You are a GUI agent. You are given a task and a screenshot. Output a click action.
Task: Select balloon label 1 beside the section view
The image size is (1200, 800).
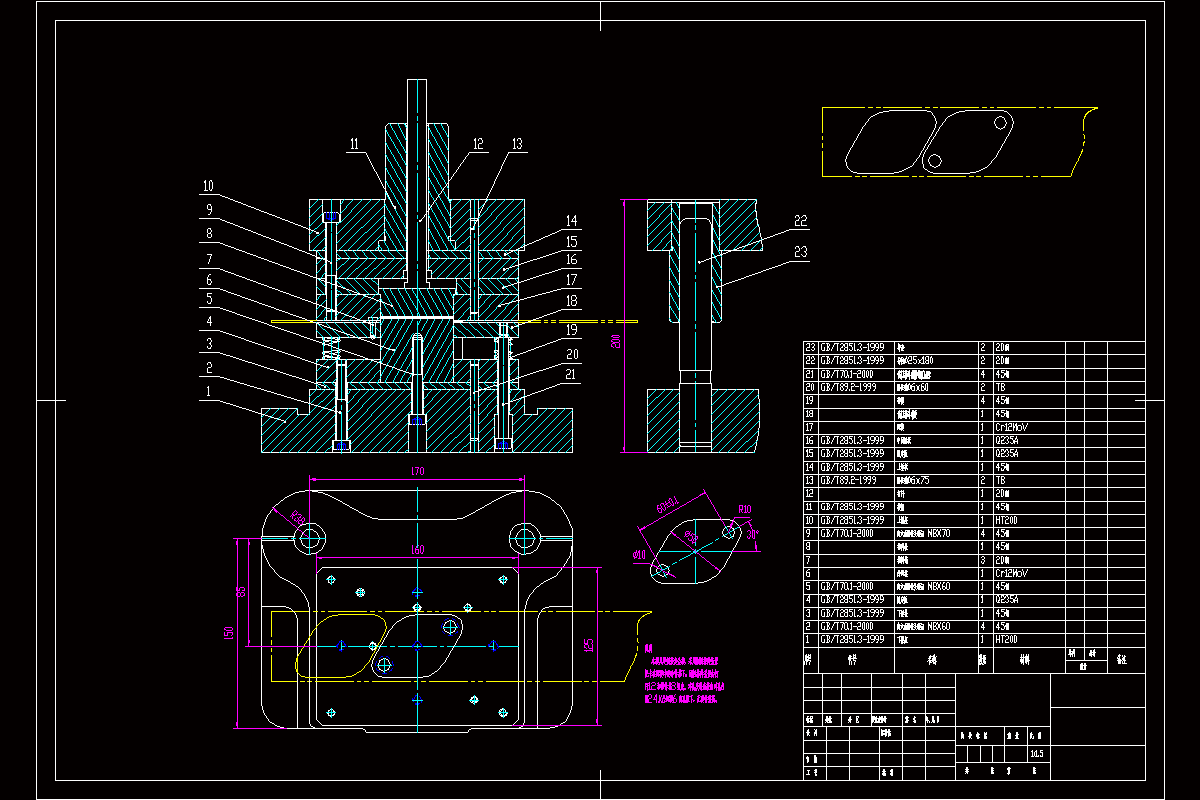coord(210,393)
